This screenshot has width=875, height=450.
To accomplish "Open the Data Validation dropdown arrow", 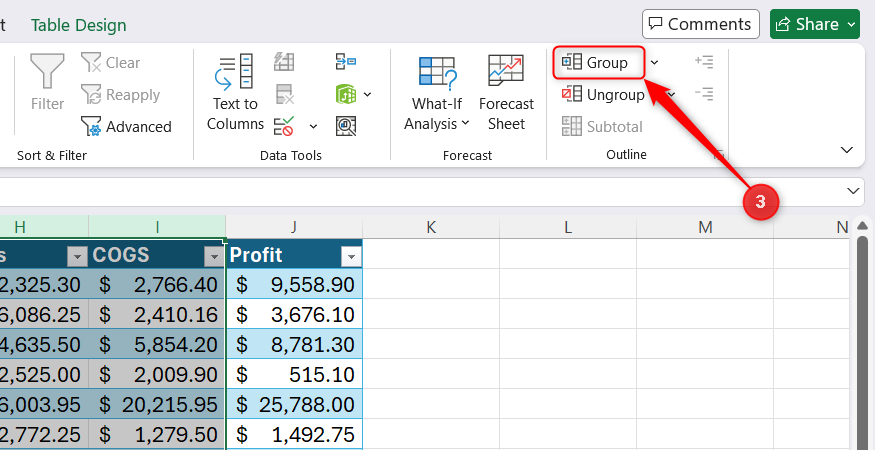I will pos(314,127).
